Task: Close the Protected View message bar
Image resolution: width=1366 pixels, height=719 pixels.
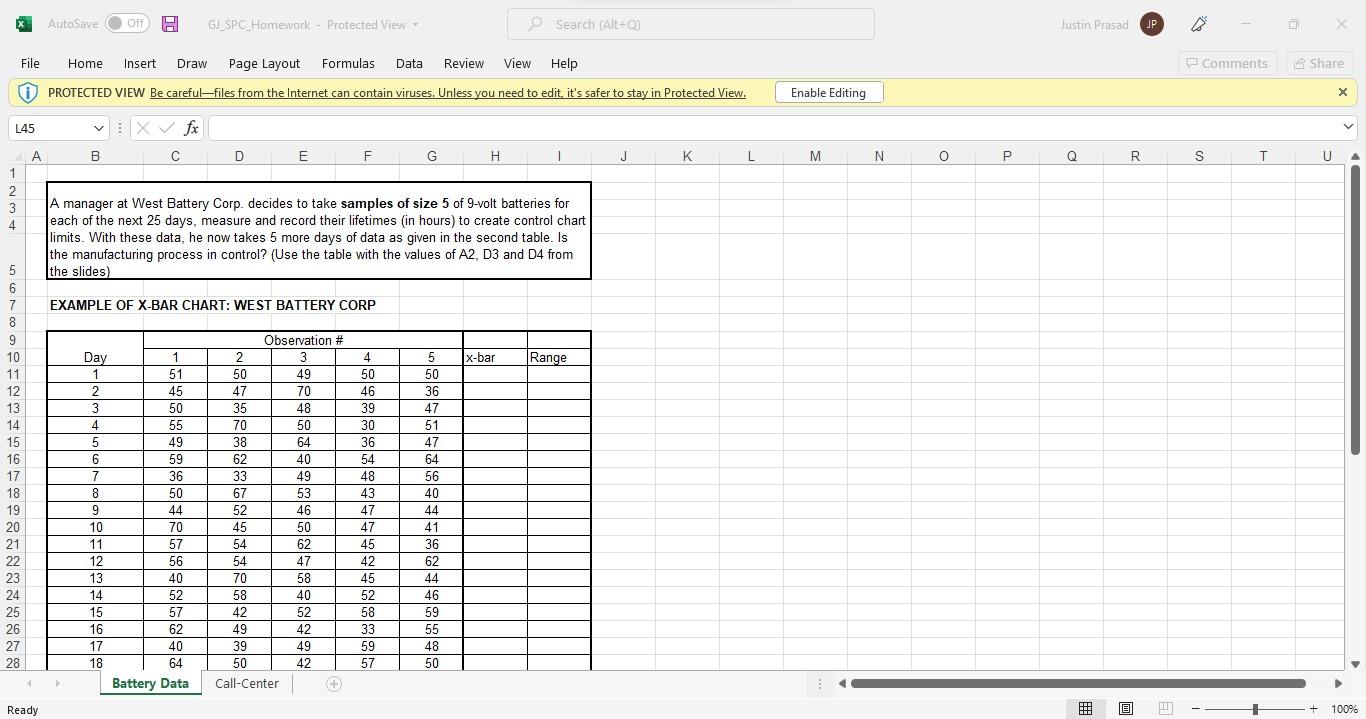Action: click(1342, 92)
